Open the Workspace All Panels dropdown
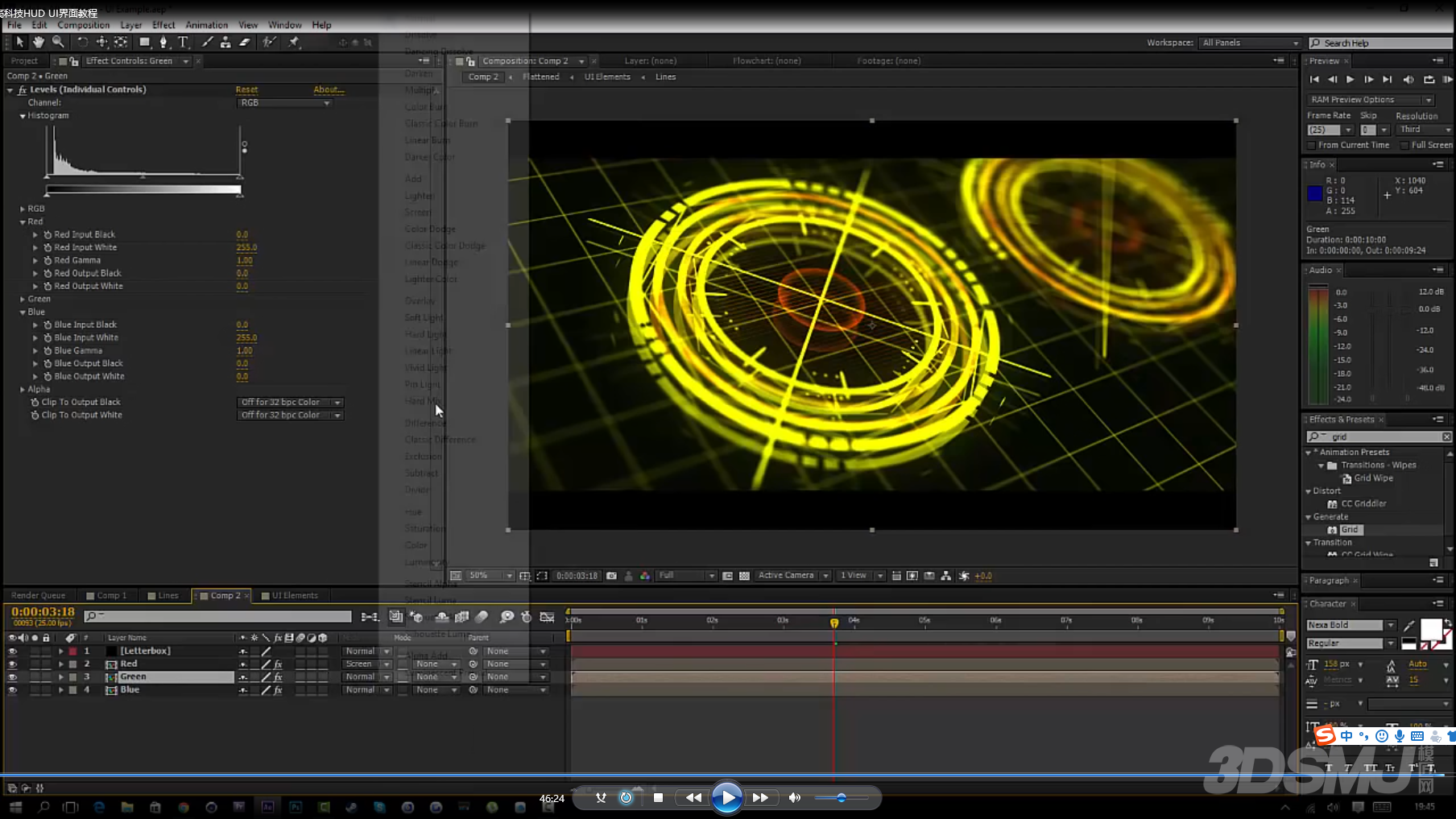 click(1250, 43)
